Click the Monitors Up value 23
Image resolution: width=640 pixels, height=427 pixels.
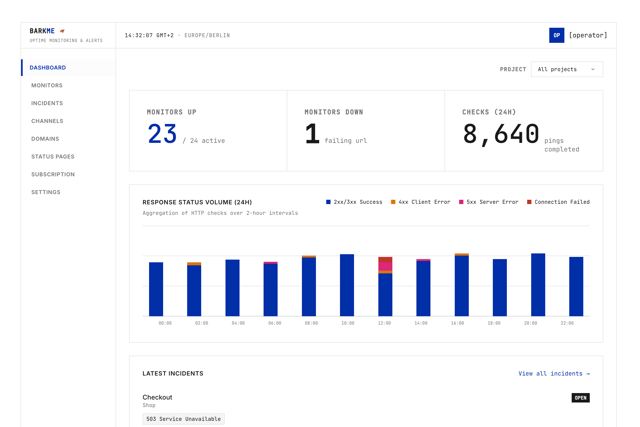tap(162, 134)
